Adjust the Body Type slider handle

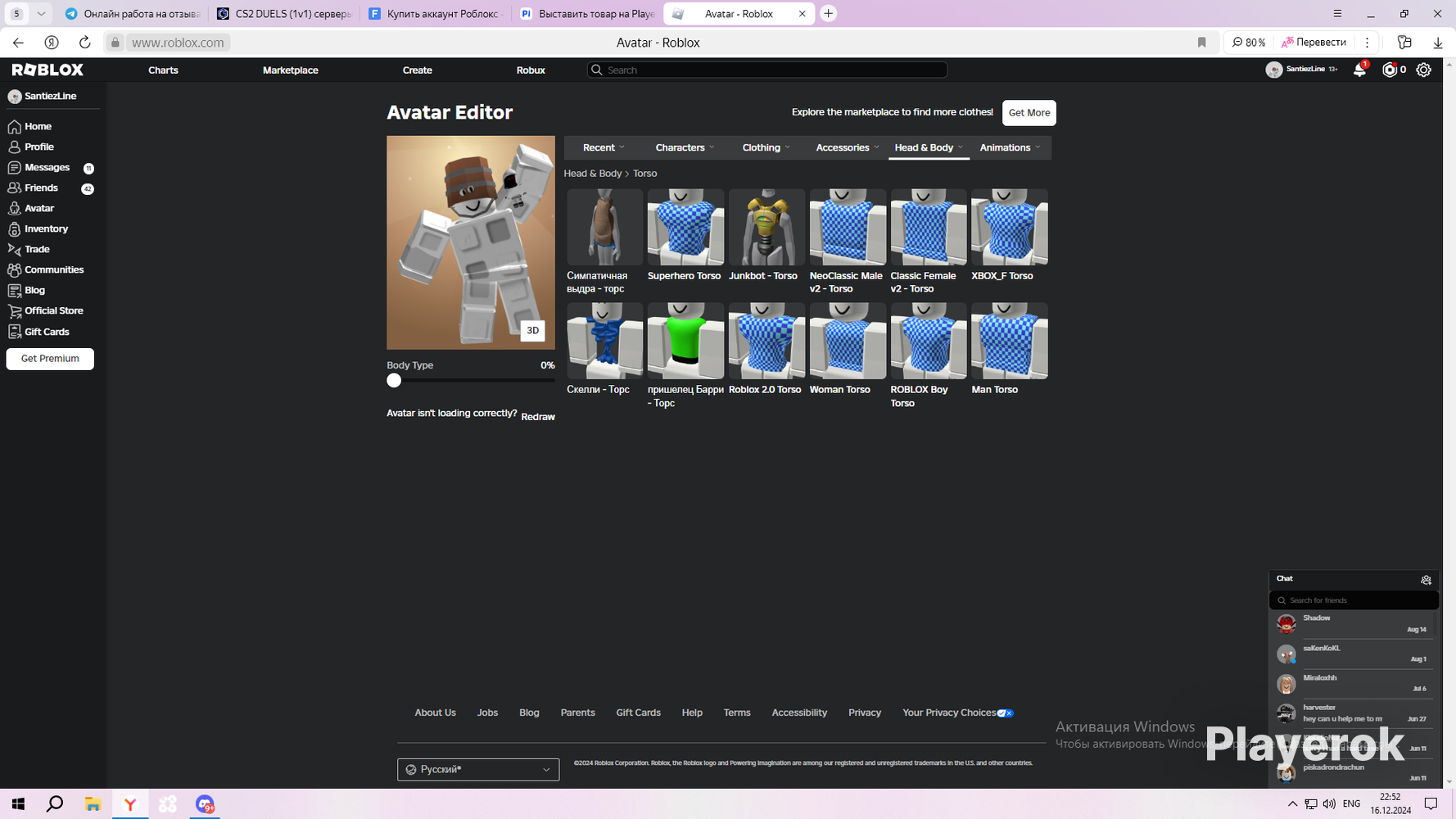(x=394, y=380)
